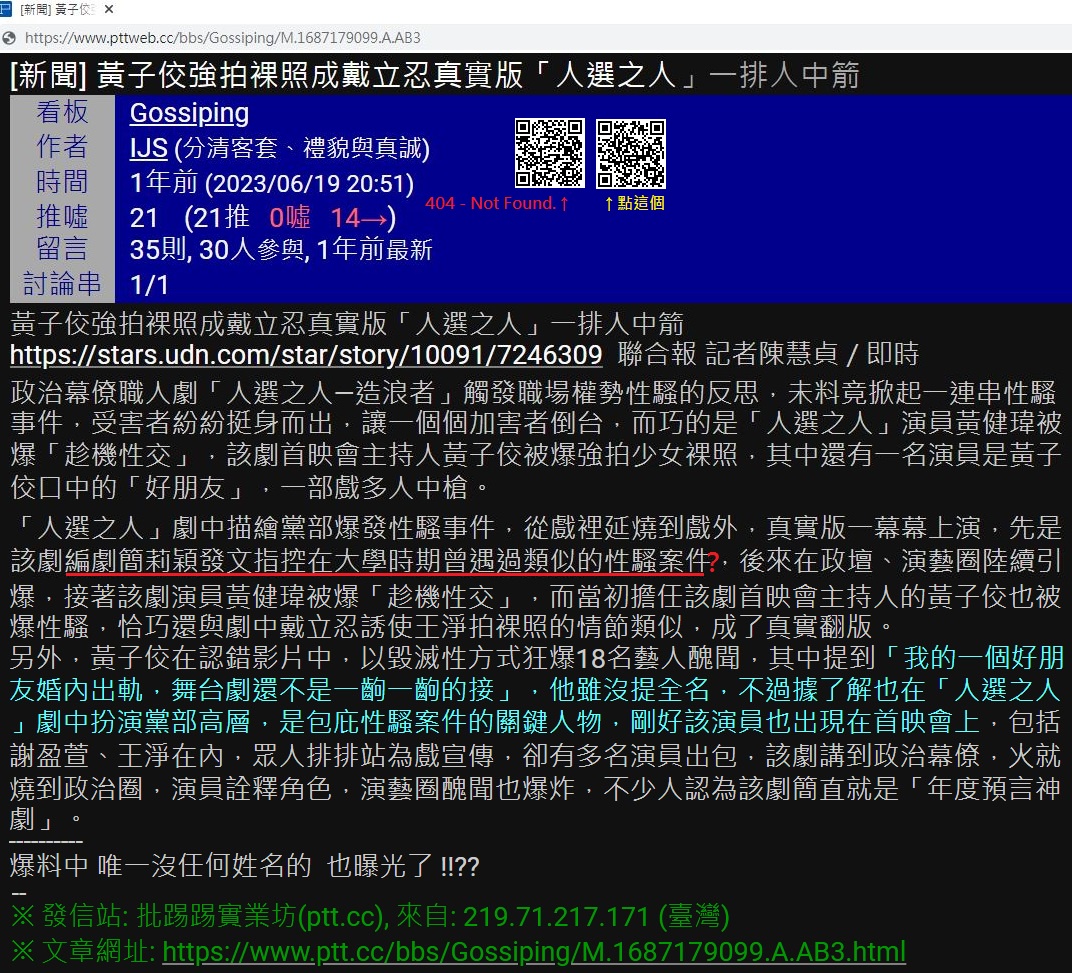Open the stars.udn.com story link

[x=306, y=354]
